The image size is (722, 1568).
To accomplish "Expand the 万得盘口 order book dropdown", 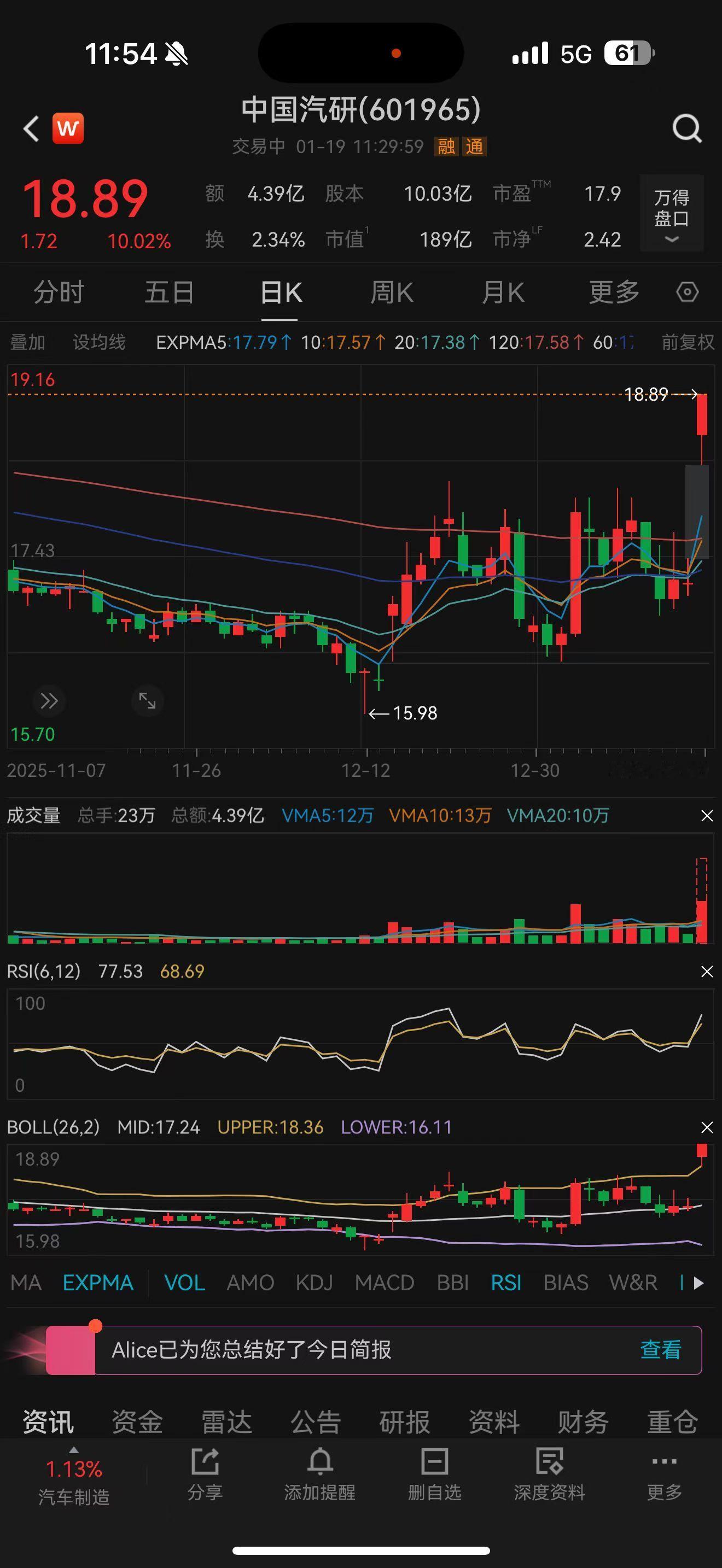I will coord(672,213).
